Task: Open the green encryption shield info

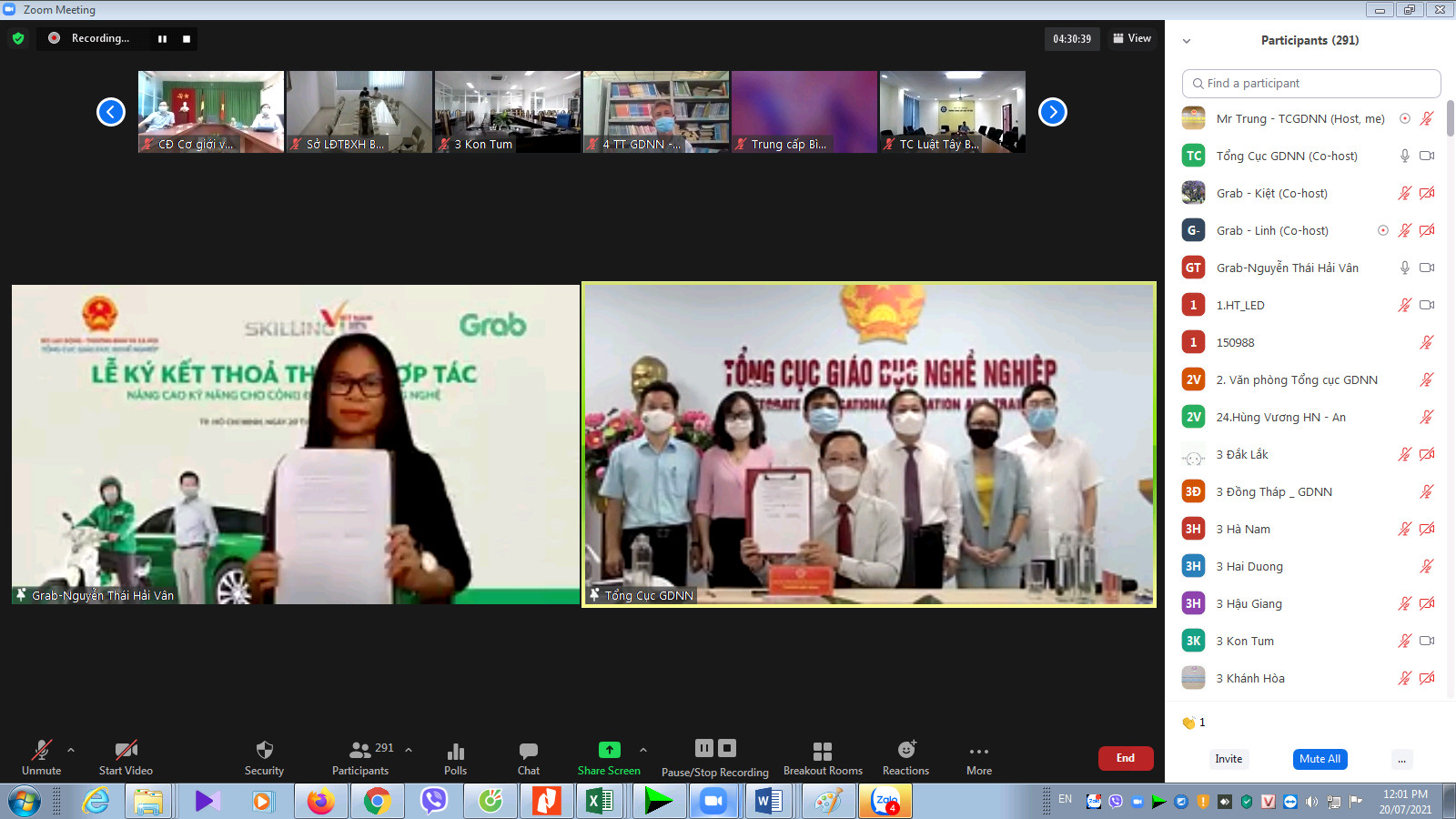Action: point(18,38)
